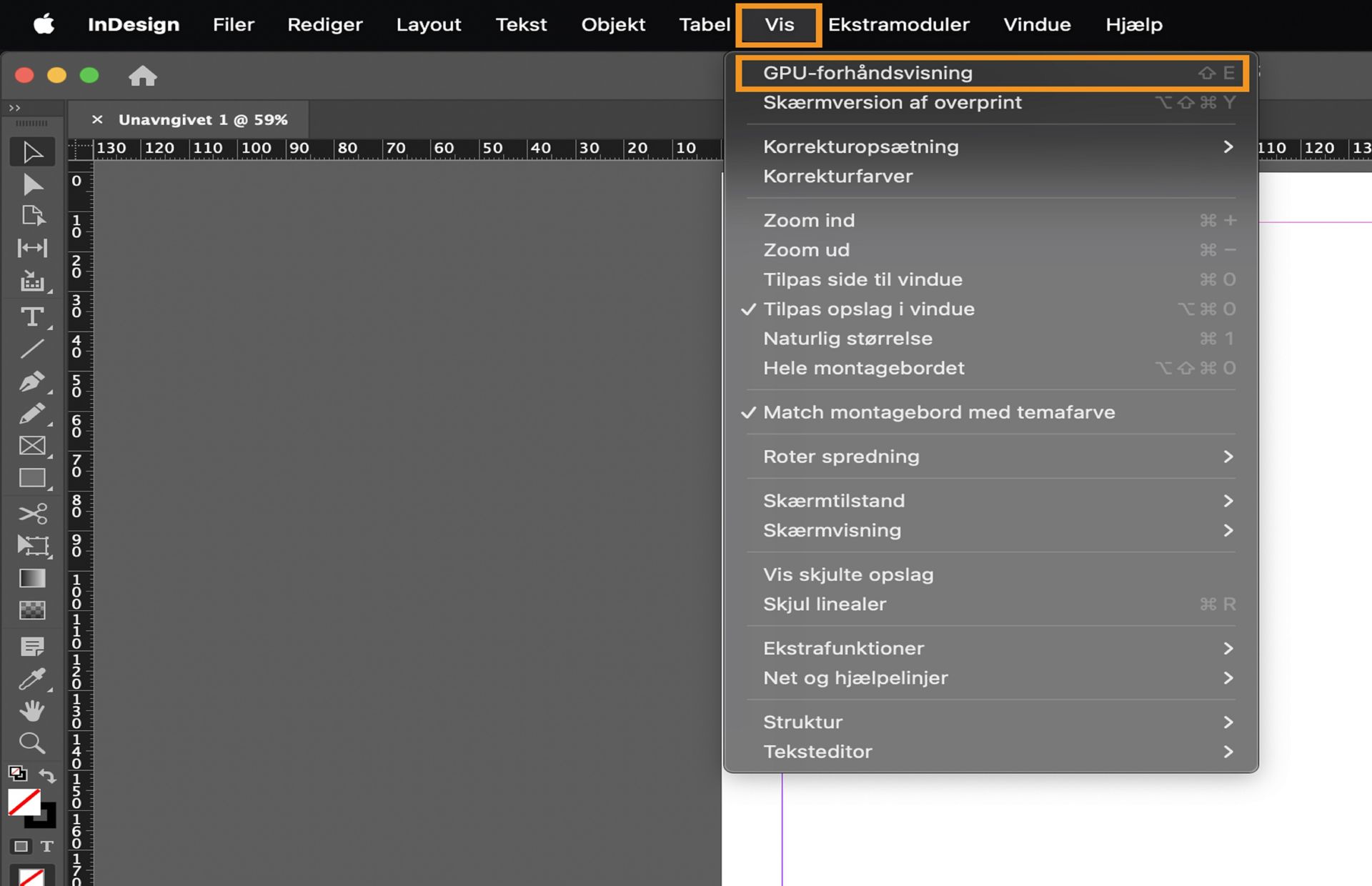Select the Gradient Swatch tool
1372x886 pixels.
pyautogui.click(x=32, y=578)
